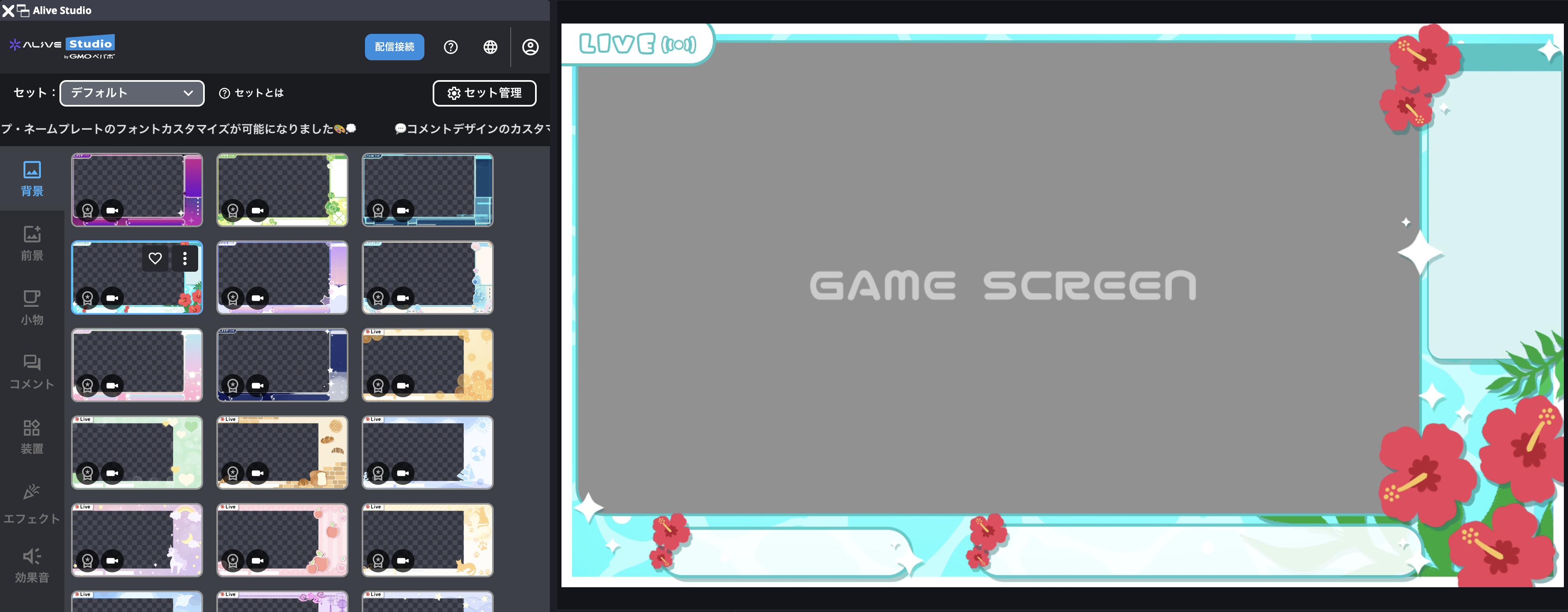Click the 配信接続 button
1568x612 pixels.
pyautogui.click(x=394, y=47)
